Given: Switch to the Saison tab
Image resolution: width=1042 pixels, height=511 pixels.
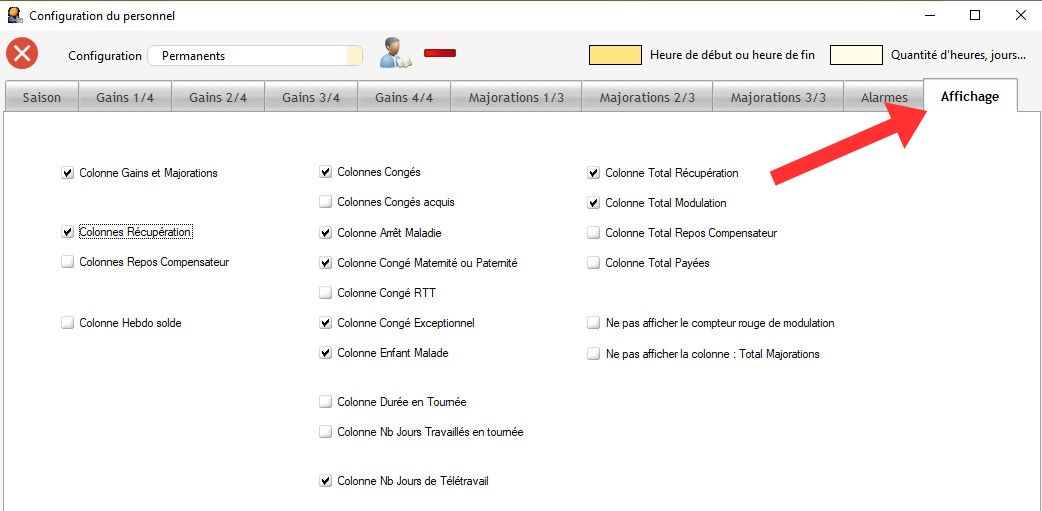Looking at the screenshot, I should click(x=42, y=97).
